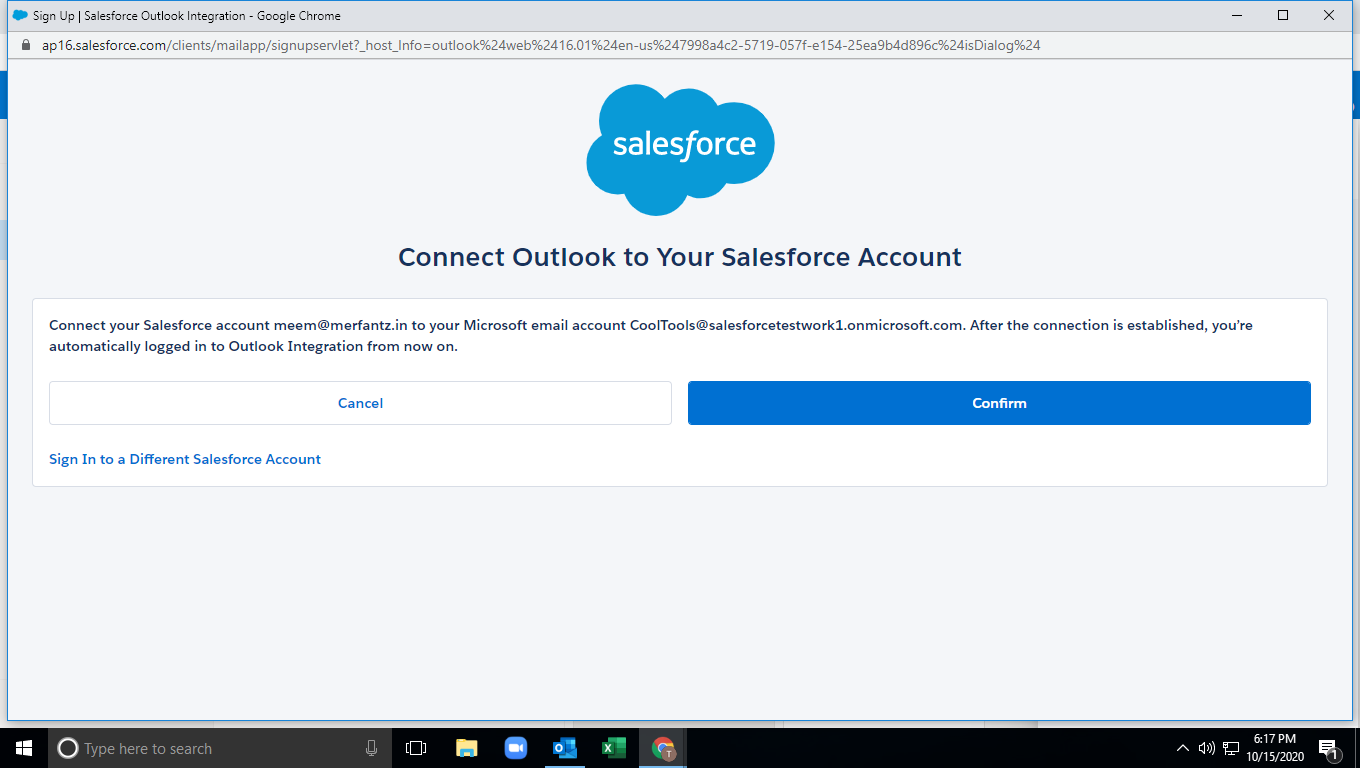Click the Salesforce cloud logo
Image resolution: width=1360 pixels, height=768 pixels.
click(x=680, y=150)
